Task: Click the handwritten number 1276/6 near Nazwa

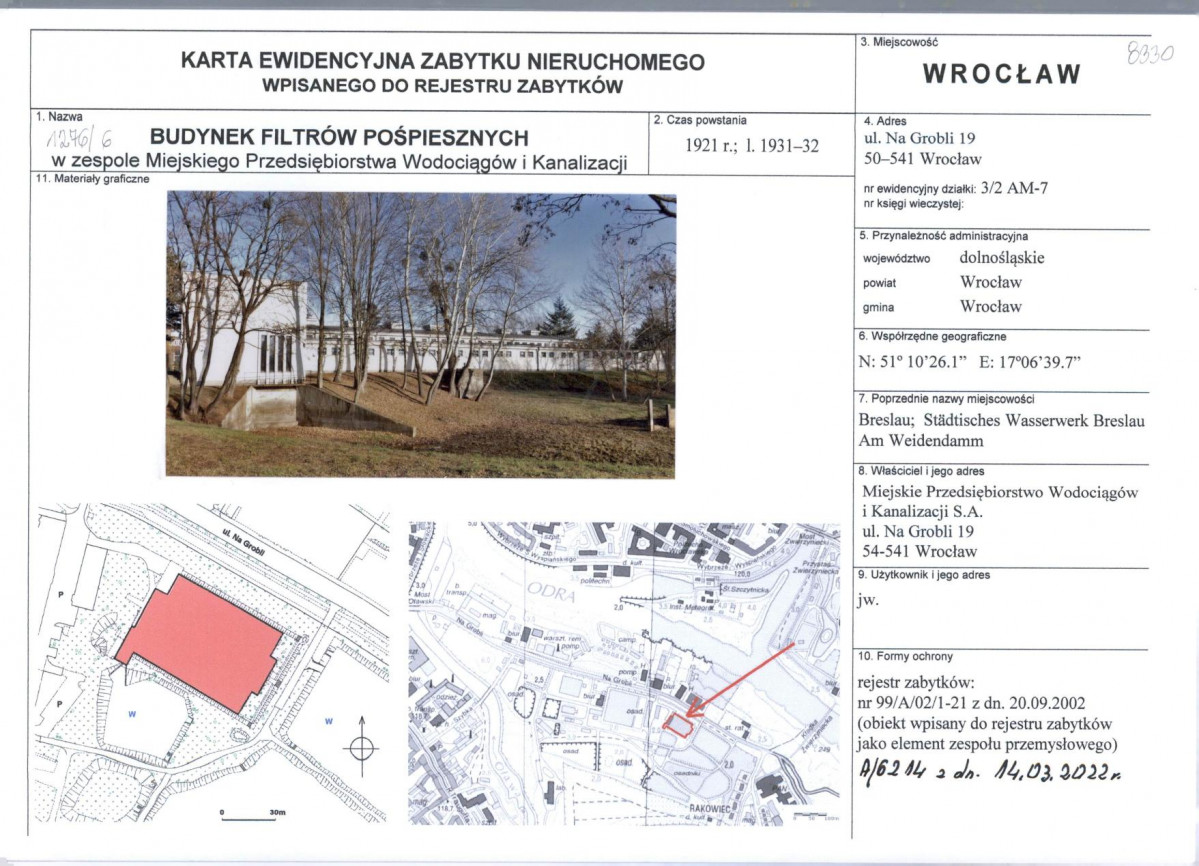Action: coord(80,138)
